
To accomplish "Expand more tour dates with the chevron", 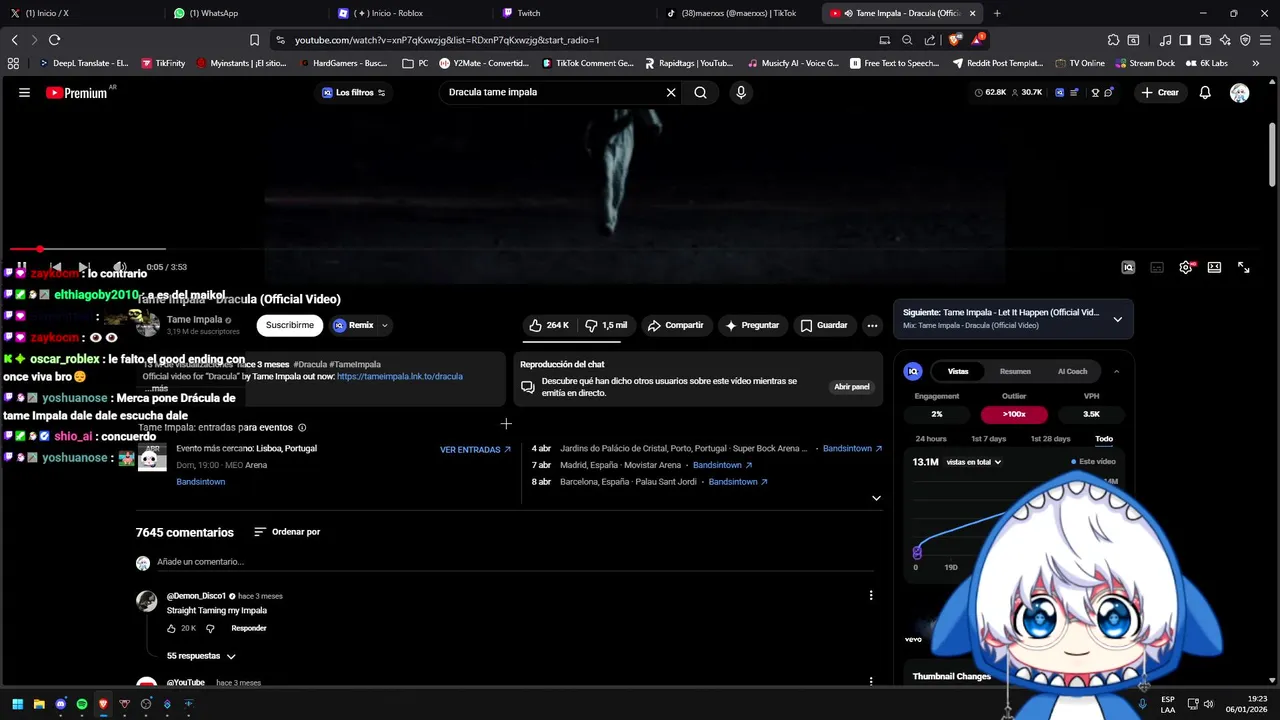I will pyautogui.click(x=876, y=498).
